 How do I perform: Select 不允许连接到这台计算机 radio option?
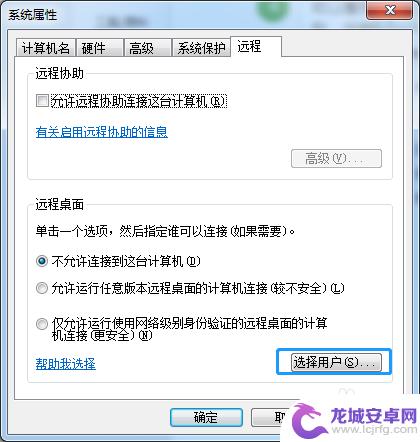click(x=42, y=261)
